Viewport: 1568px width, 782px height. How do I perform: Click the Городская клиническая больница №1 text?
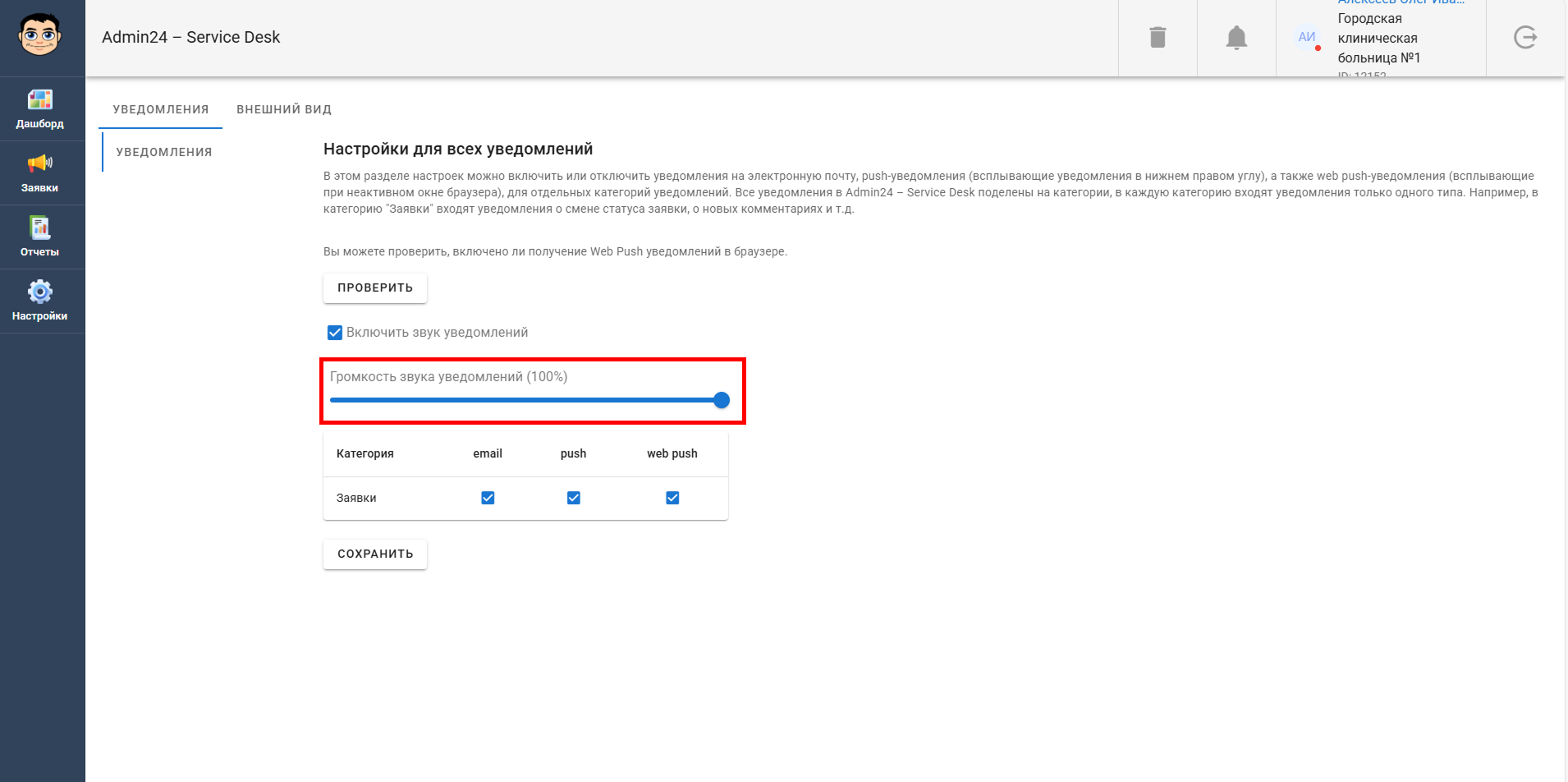pos(1379,38)
